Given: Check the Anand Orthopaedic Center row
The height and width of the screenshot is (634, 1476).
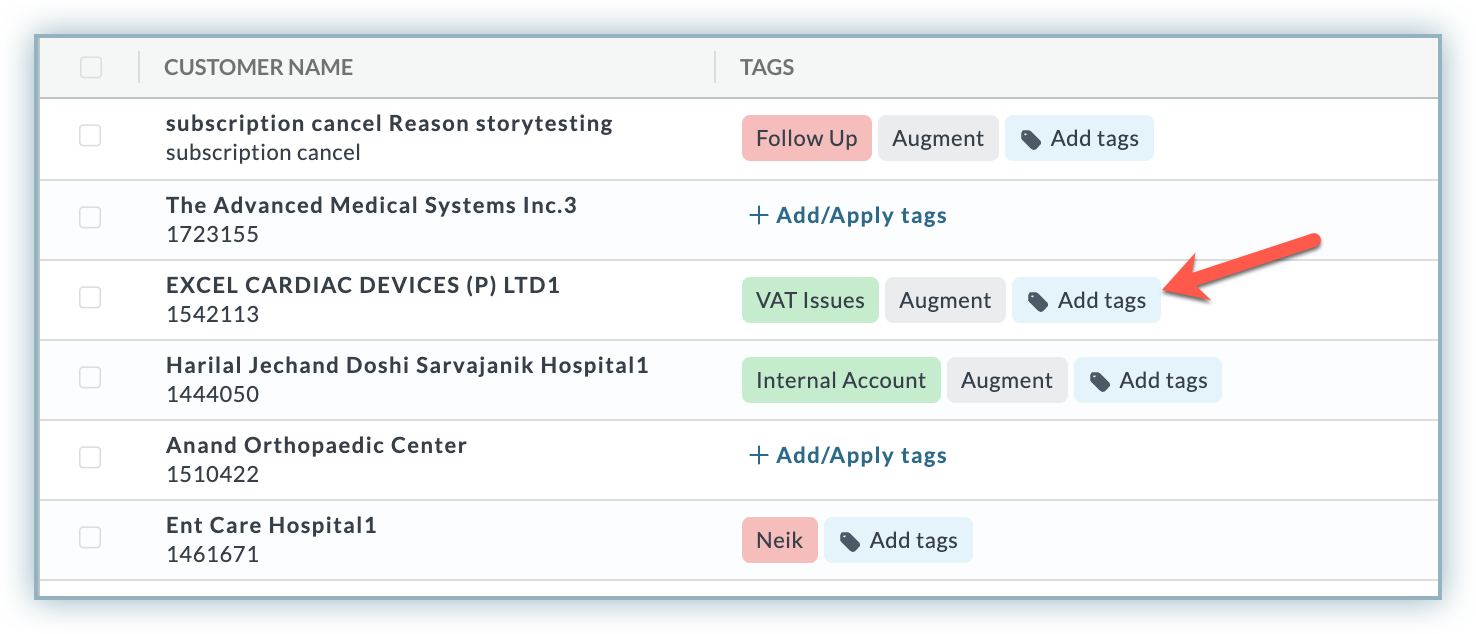Looking at the screenshot, I should (x=90, y=457).
